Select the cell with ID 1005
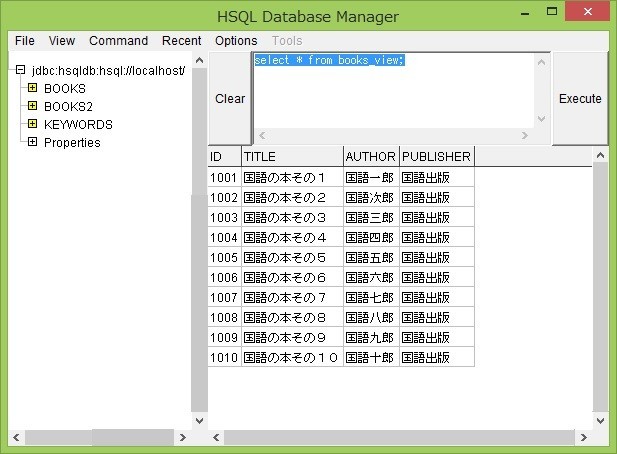 pyautogui.click(x=224, y=258)
